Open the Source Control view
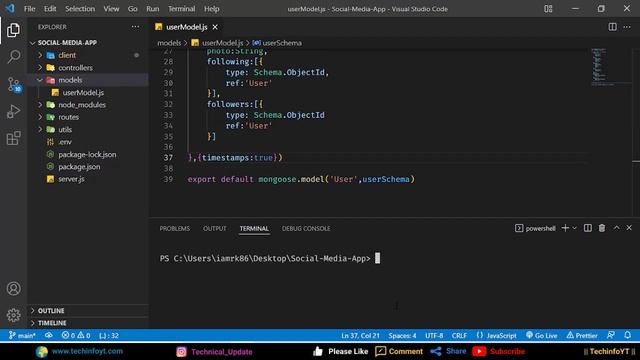 [x=14, y=84]
